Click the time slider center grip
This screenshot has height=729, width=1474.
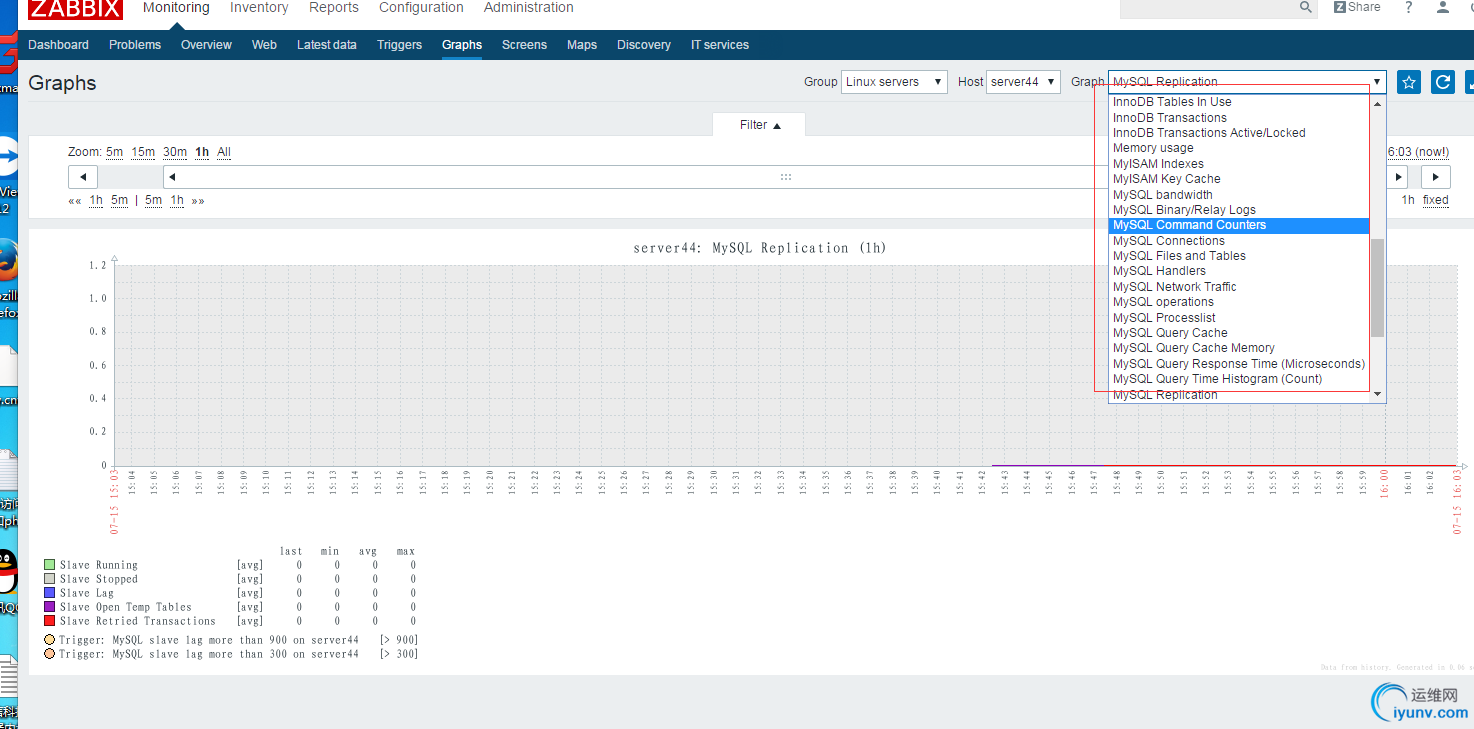[x=786, y=177]
